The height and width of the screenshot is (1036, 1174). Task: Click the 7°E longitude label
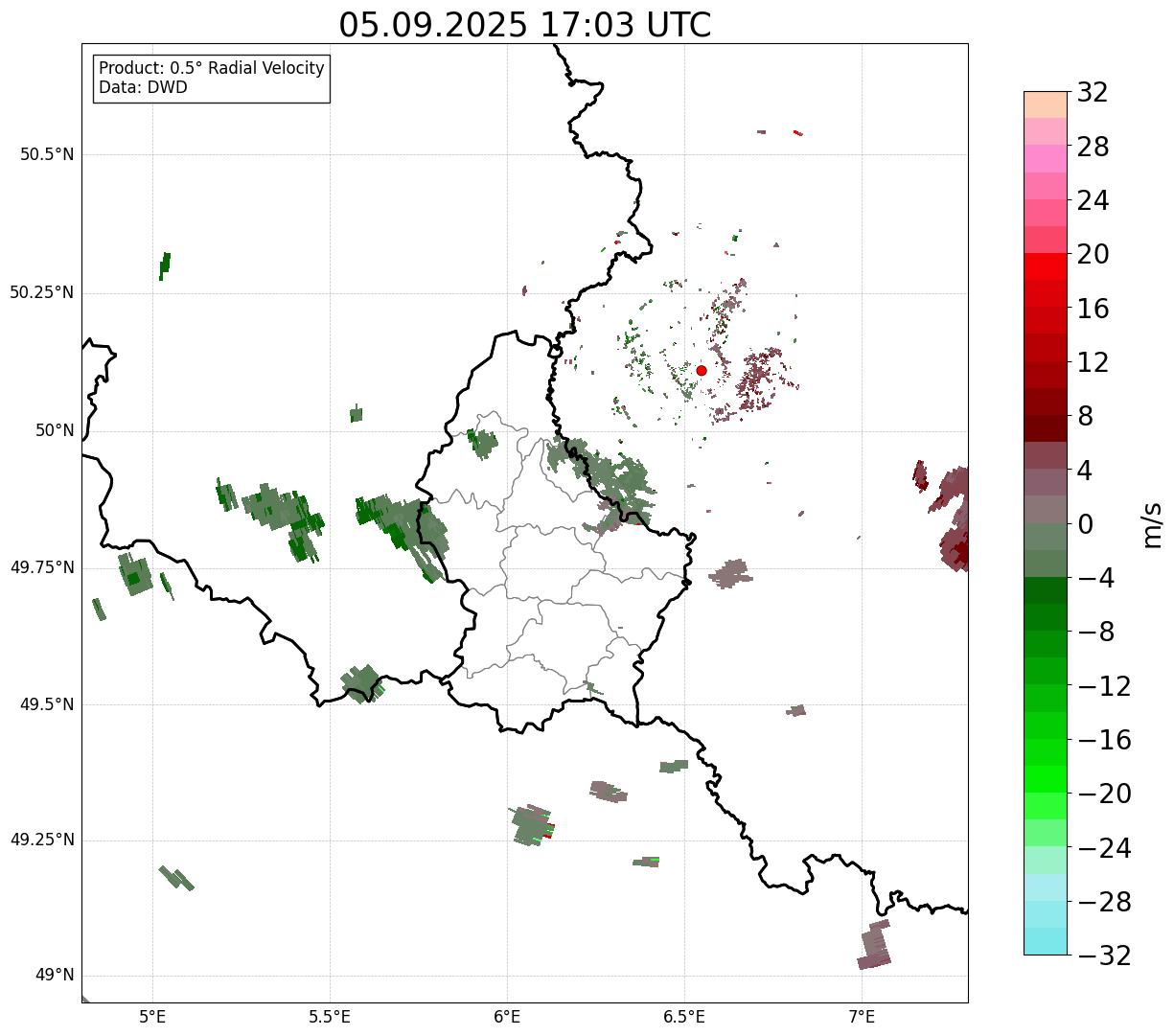[862, 1016]
